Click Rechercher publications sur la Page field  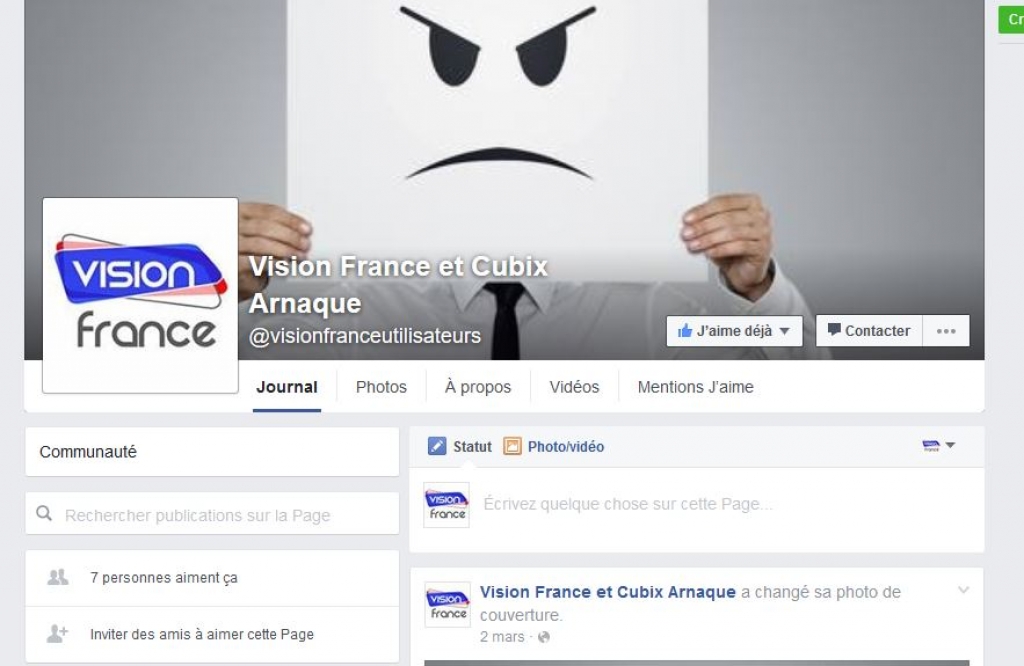(212, 514)
